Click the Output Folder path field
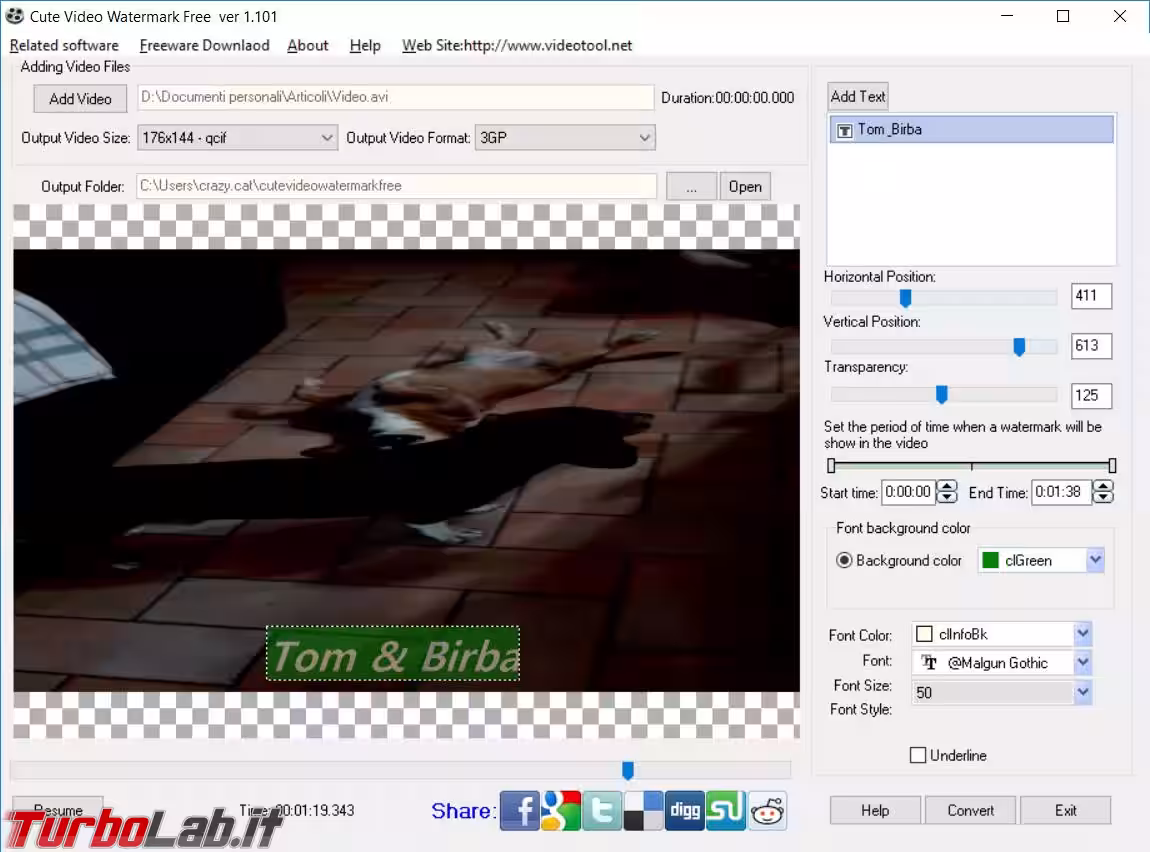Image resolution: width=1150 pixels, height=852 pixels. point(396,186)
